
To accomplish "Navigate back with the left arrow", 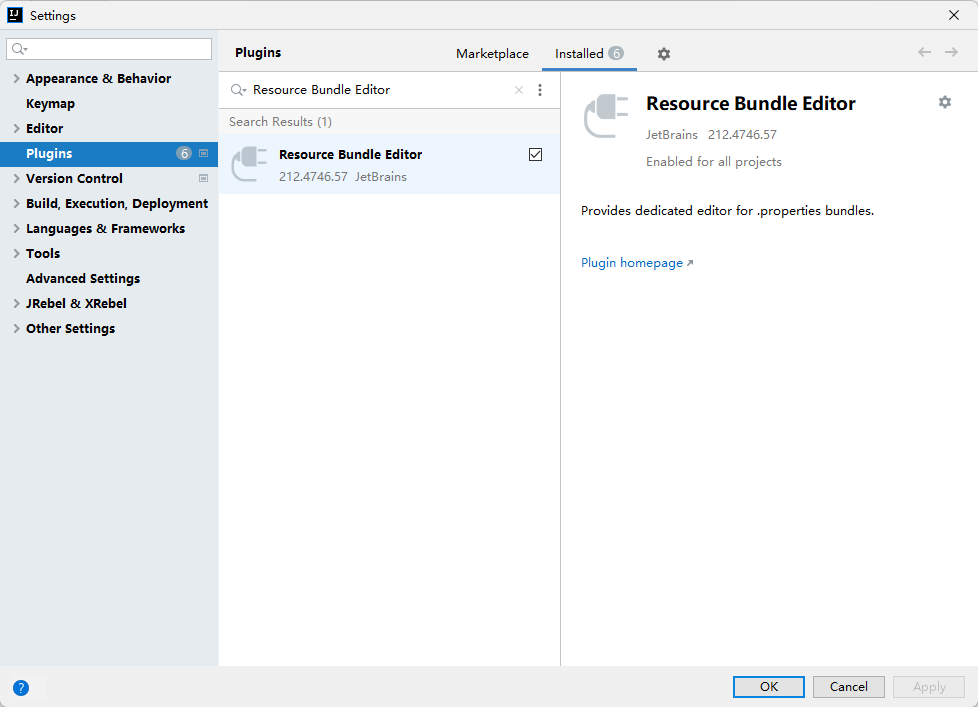I will [x=924, y=52].
